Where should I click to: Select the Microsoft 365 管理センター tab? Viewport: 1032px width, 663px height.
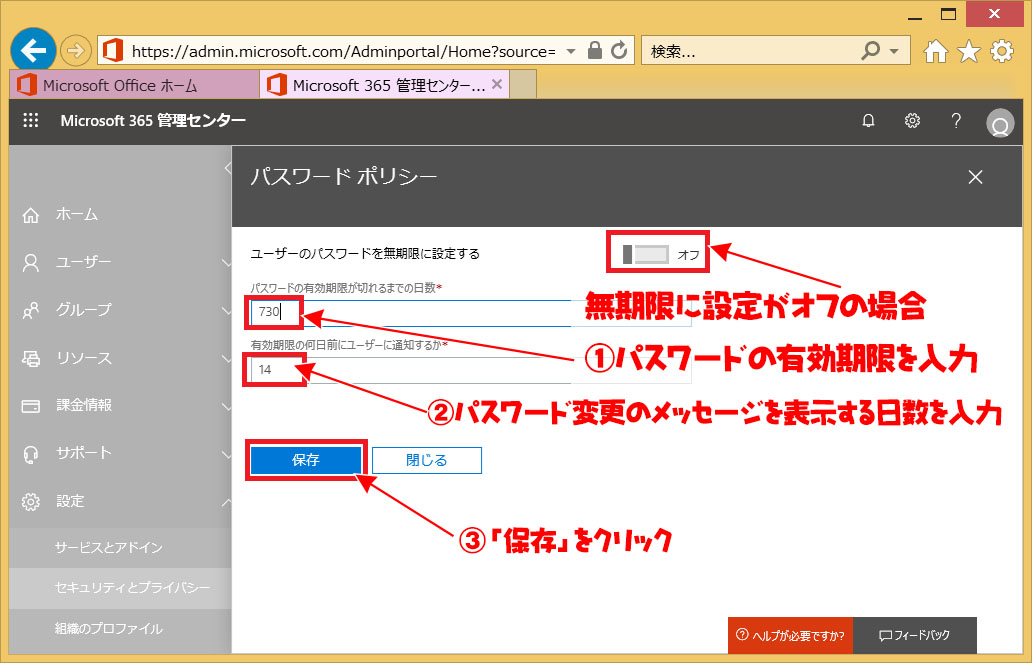(384, 85)
